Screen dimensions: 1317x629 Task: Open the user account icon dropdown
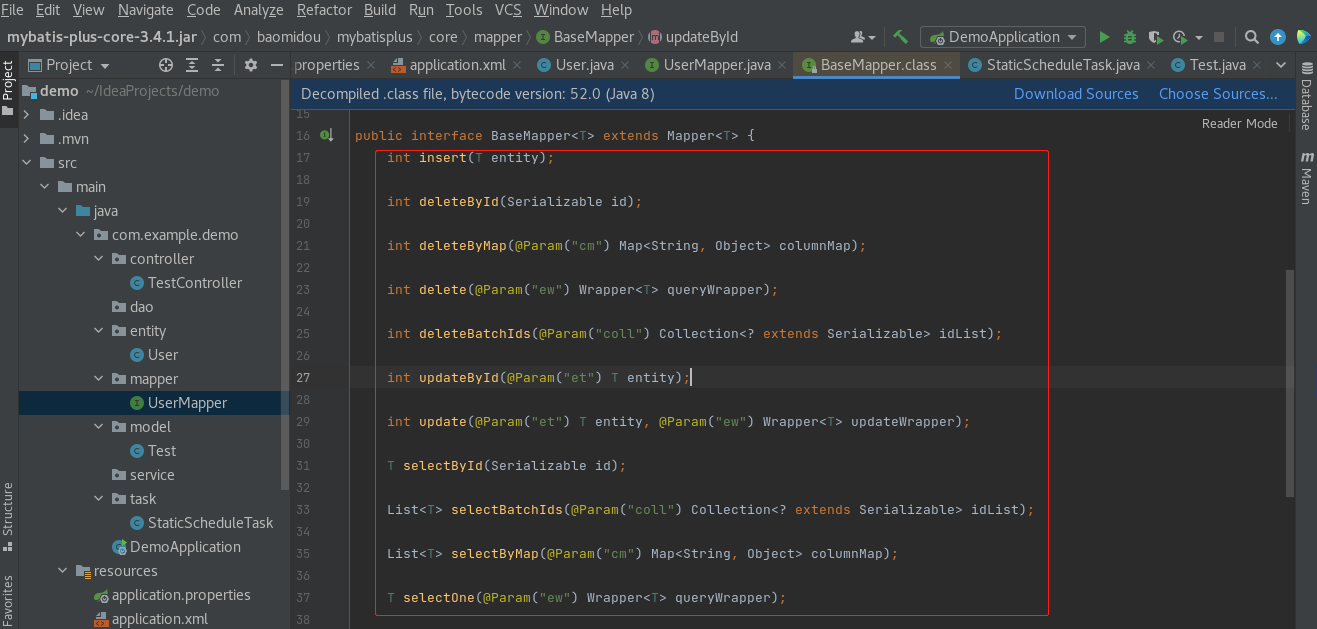tap(863, 37)
